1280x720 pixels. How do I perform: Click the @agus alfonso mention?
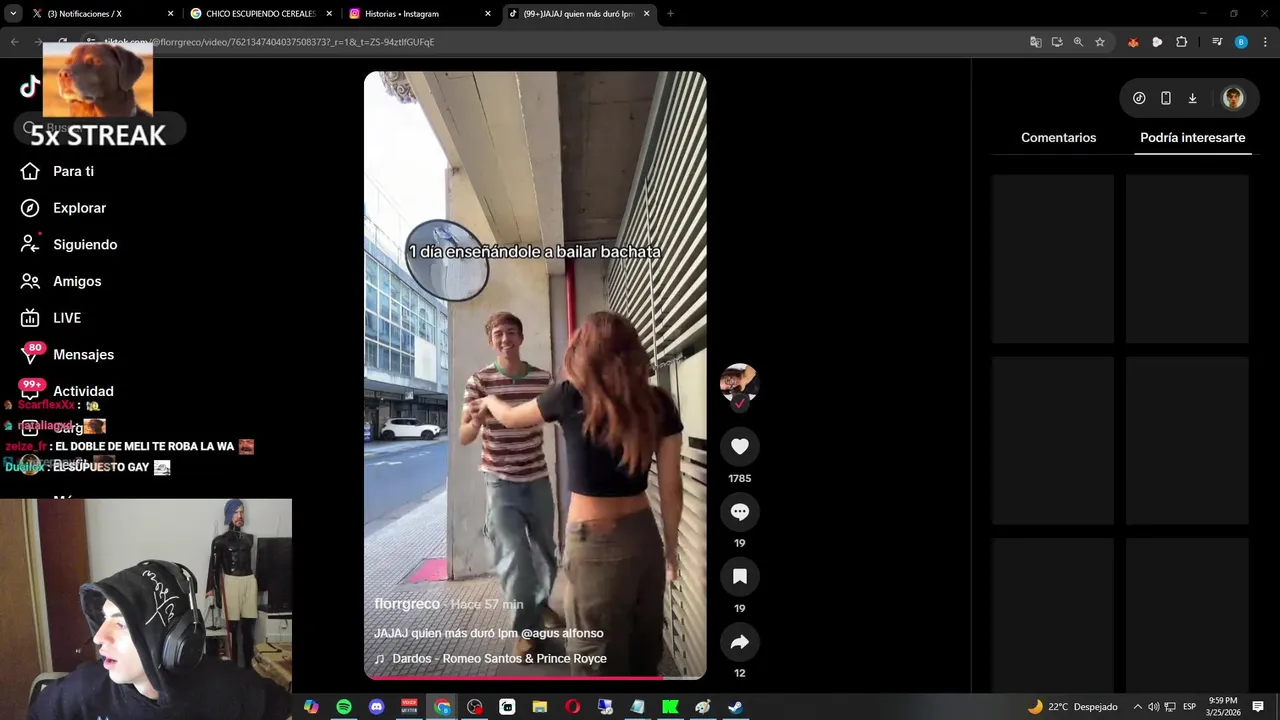pyautogui.click(x=562, y=633)
